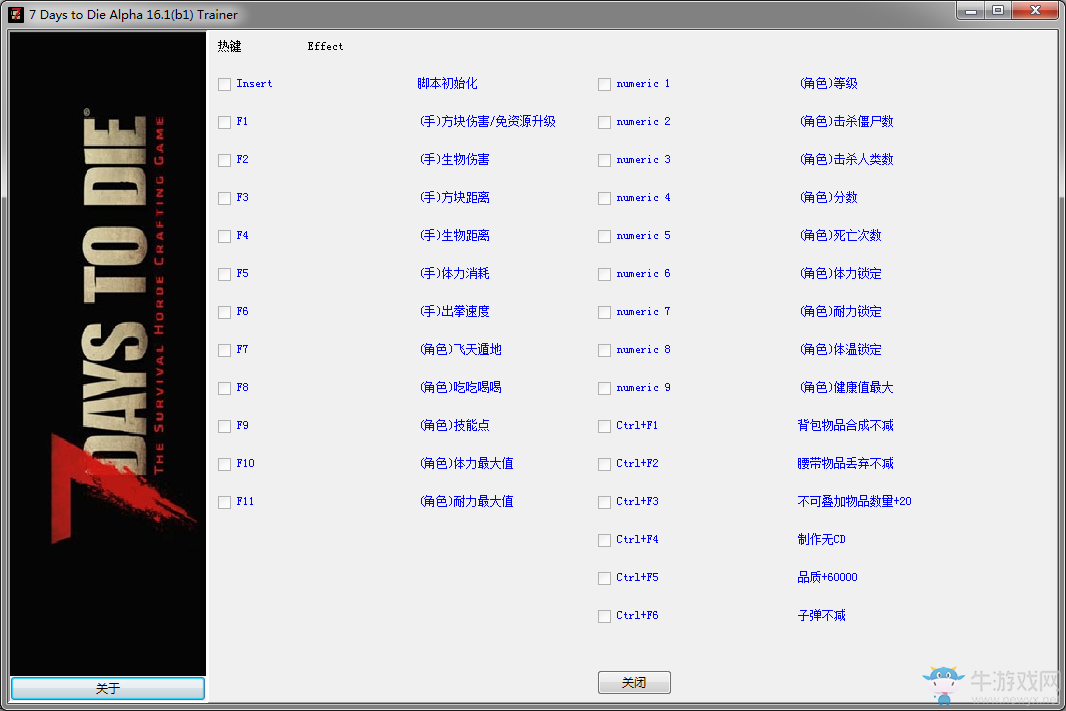Select the '品质+60000' effect label
Screen dimensions: 1066x711
pyautogui.click(x=827, y=578)
